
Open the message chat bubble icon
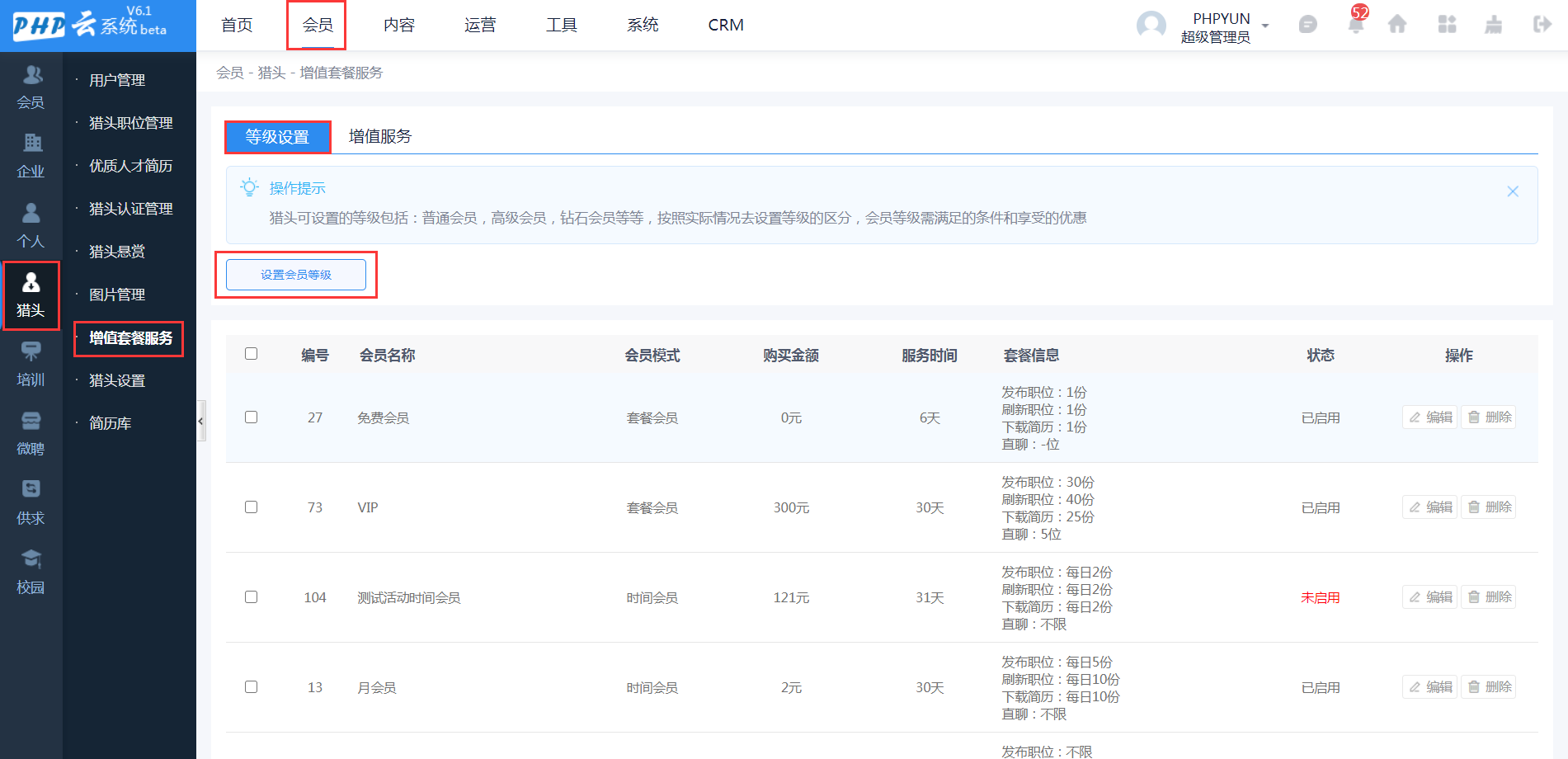click(x=1307, y=25)
